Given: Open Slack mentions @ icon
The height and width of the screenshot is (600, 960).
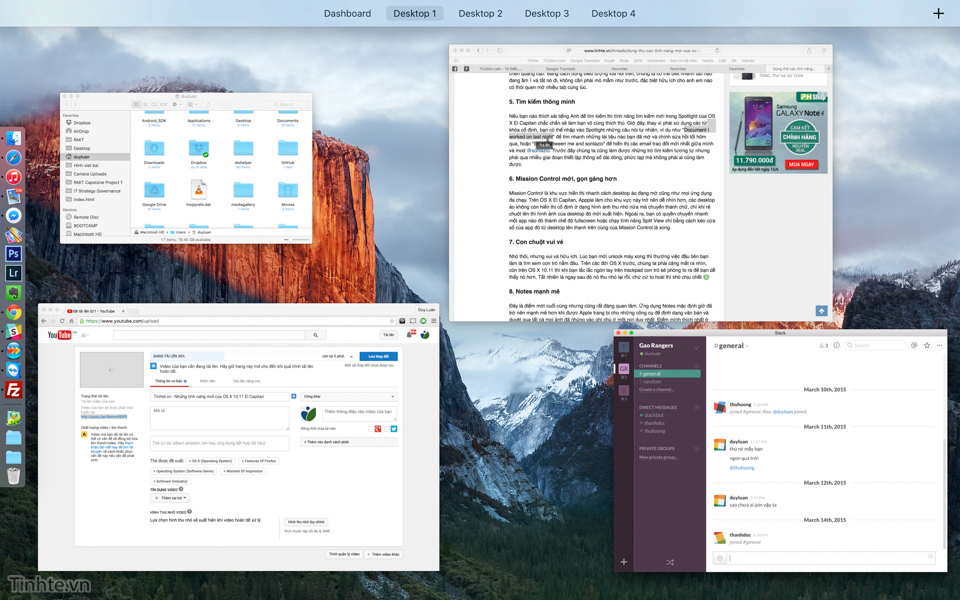Looking at the screenshot, I should click(913, 345).
